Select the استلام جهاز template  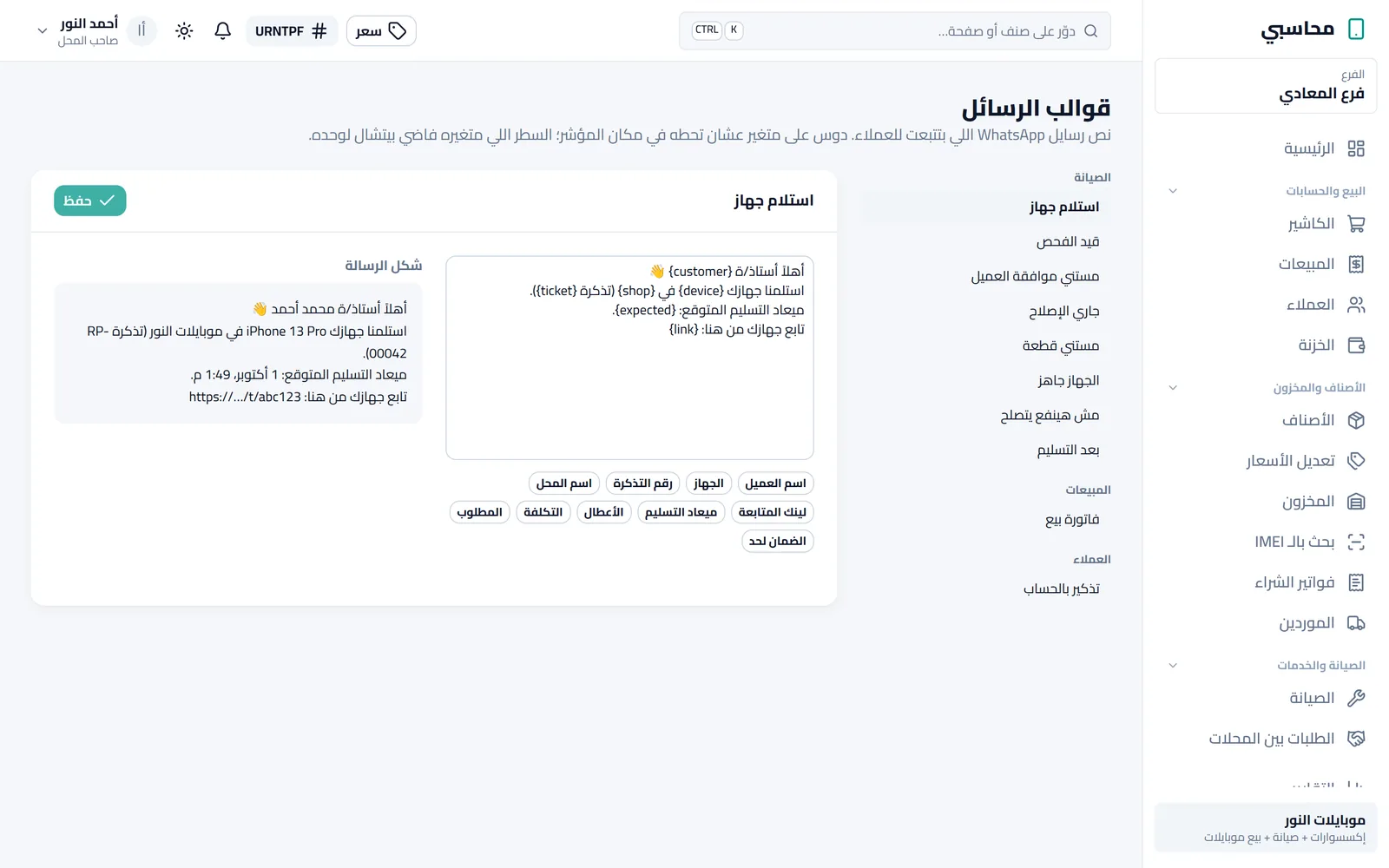986,207
